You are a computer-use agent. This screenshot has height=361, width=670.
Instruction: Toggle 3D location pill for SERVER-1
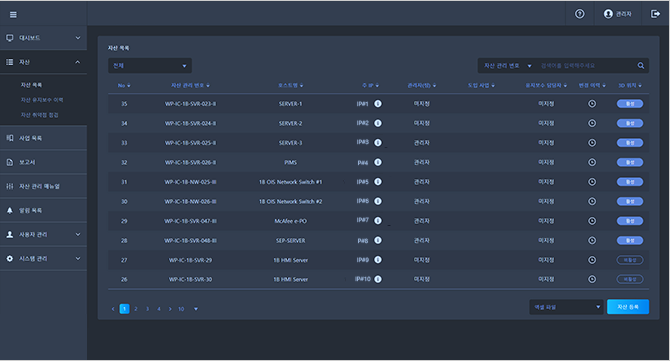[629, 103]
